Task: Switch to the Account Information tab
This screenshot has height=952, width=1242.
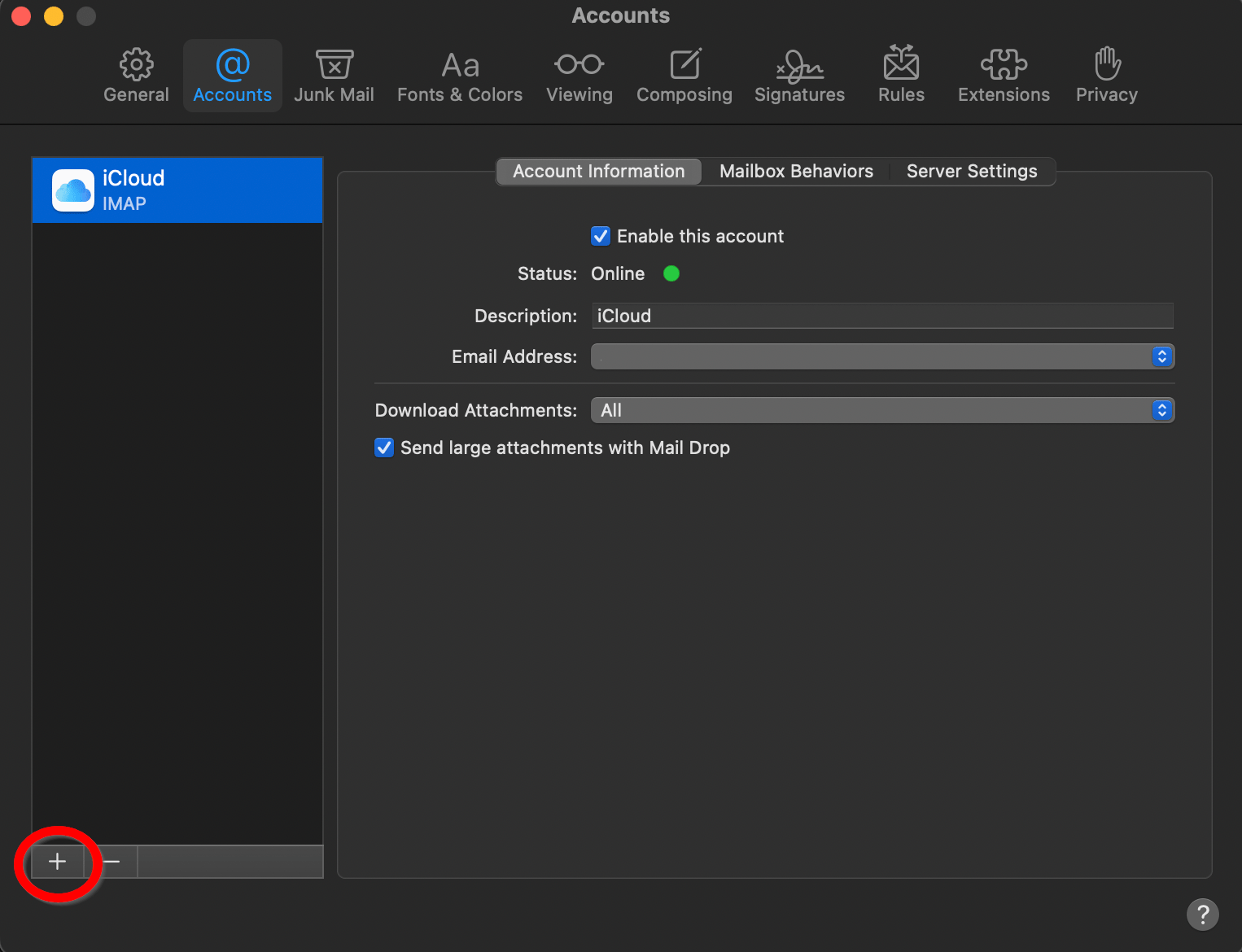Action: point(599,171)
